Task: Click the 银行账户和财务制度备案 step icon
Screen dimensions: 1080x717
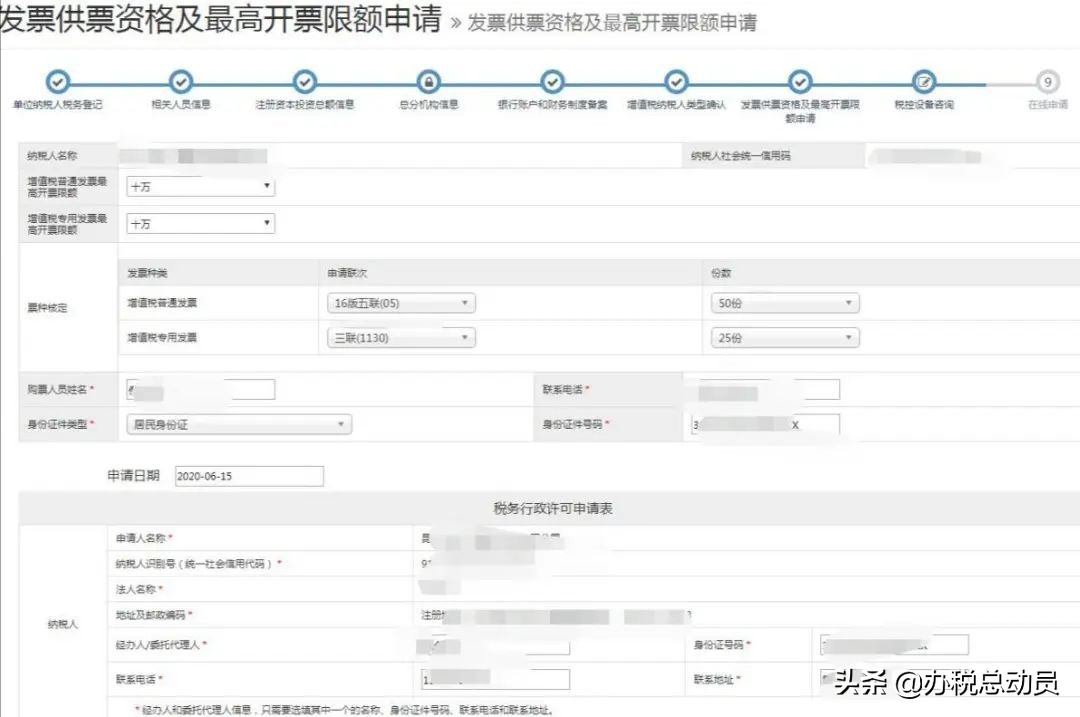Action: tap(552, 84)
